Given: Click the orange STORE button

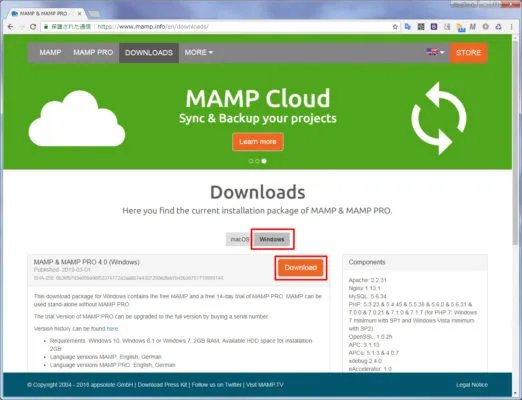Looking at the screenshot, I should coord(468,53).
